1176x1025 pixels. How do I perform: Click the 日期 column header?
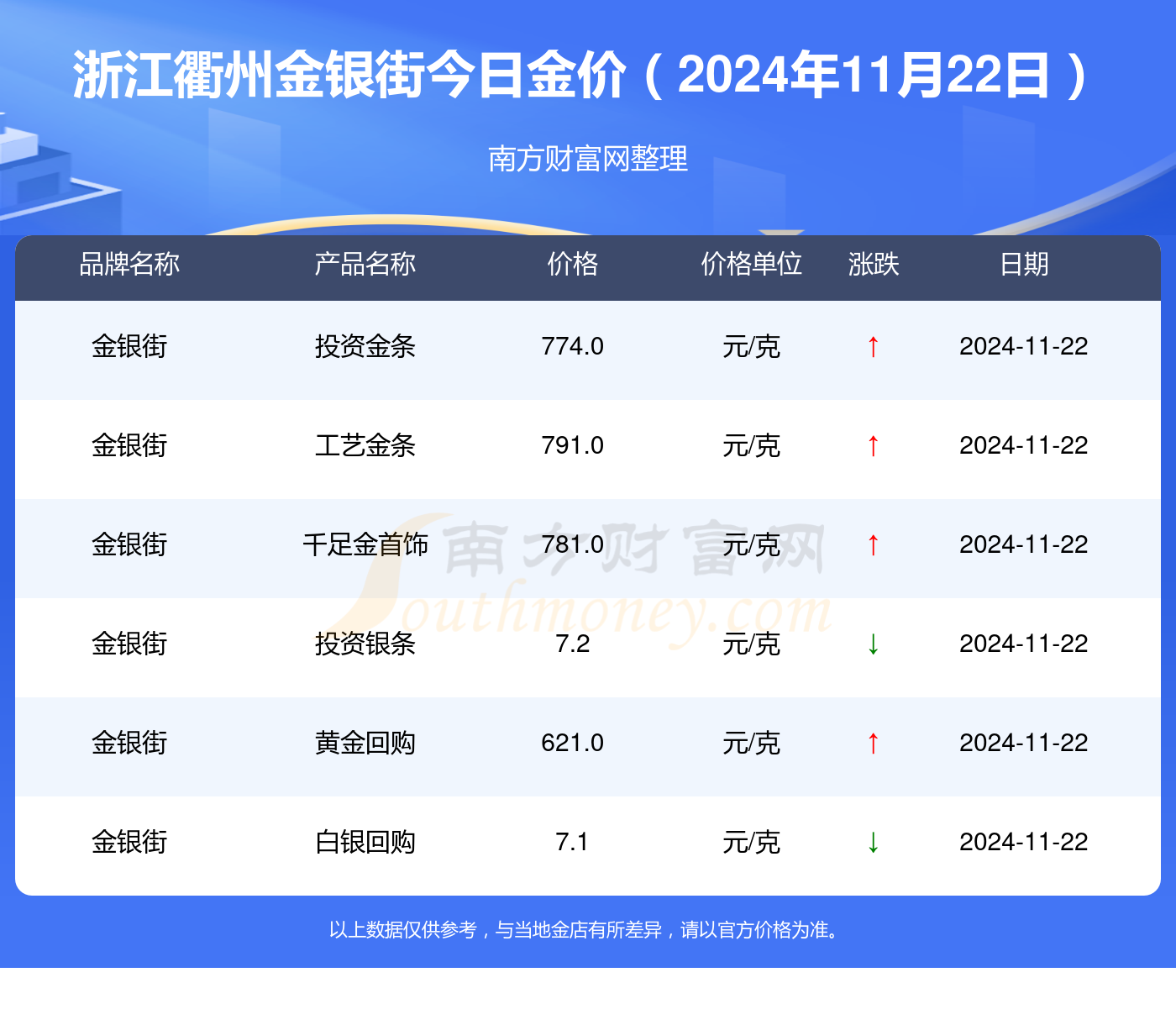click(x=1024, y=264)
